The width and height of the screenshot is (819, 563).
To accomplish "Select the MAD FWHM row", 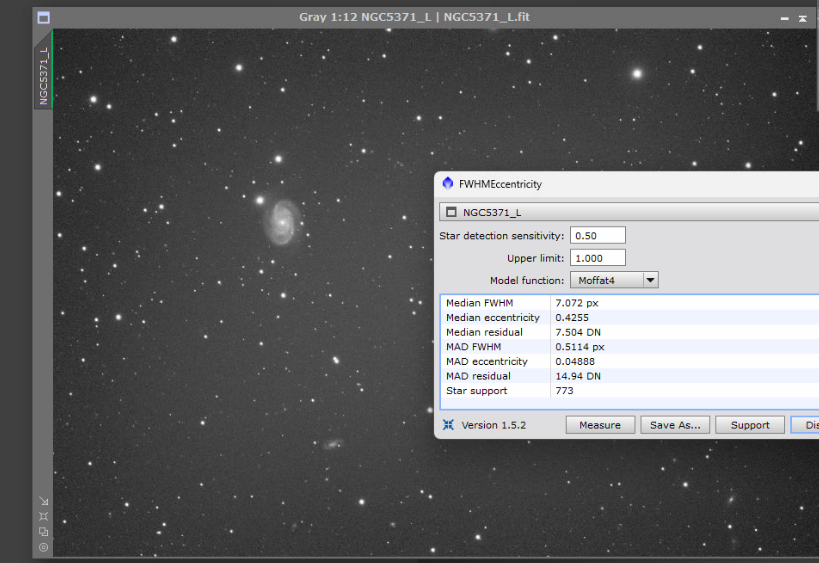I will 630,347.
